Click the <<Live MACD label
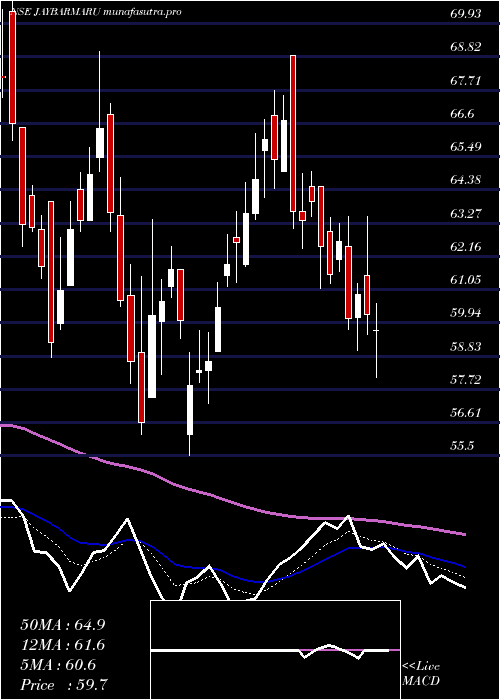This screenshot has width=500, height=700. (x=421, y=674)
